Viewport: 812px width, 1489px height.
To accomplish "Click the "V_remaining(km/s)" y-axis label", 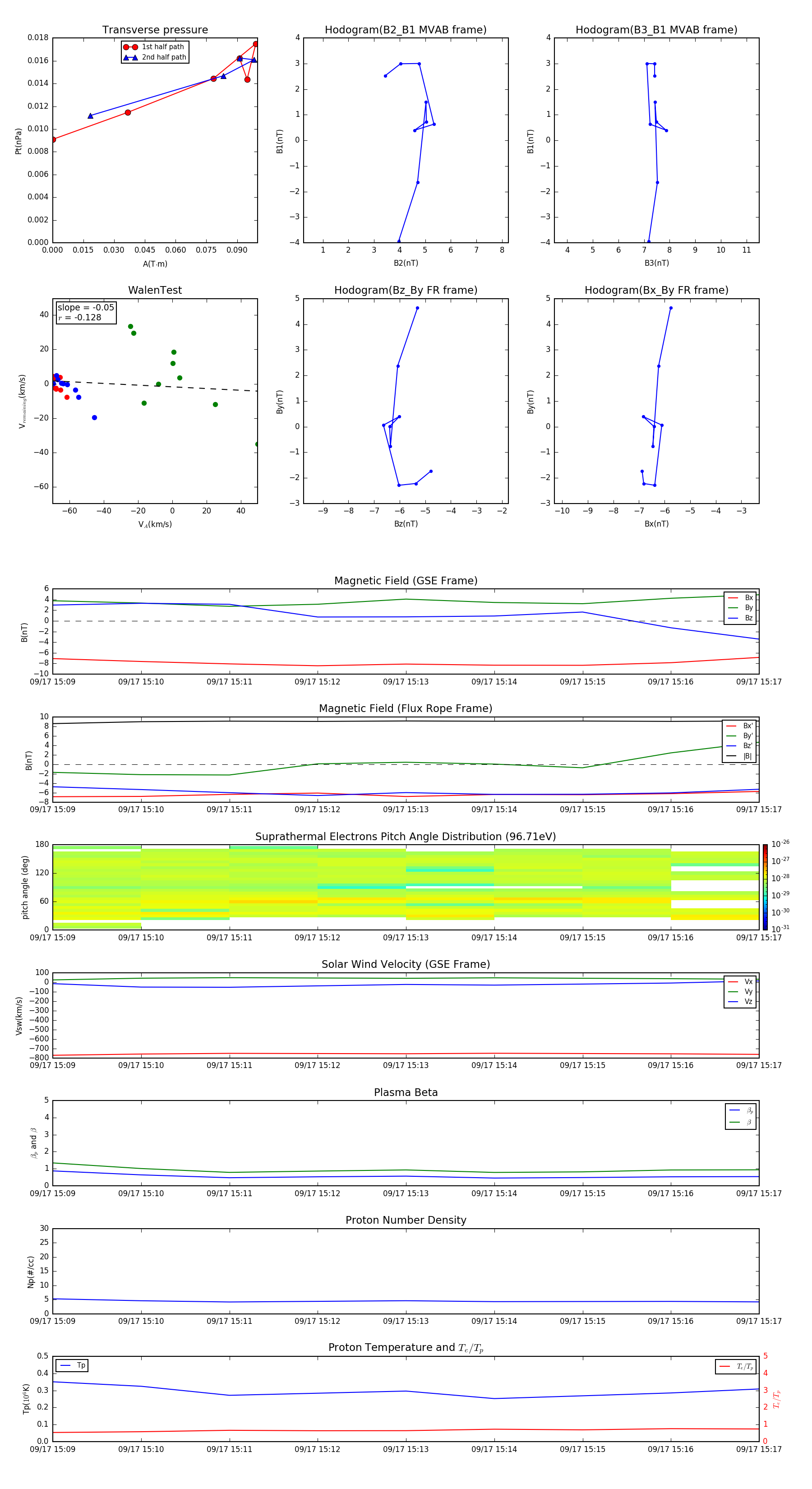I will tap(22, 401).
